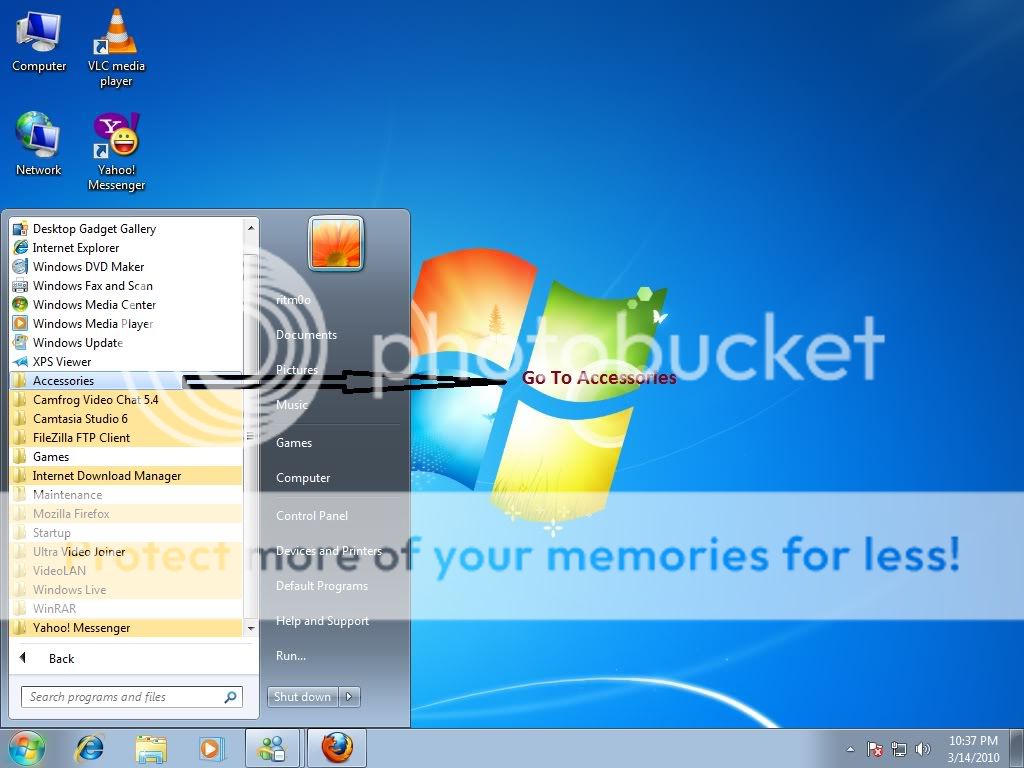Click the Shut down button
Viewport: 1024px width, 768px height.
(302, 697)
